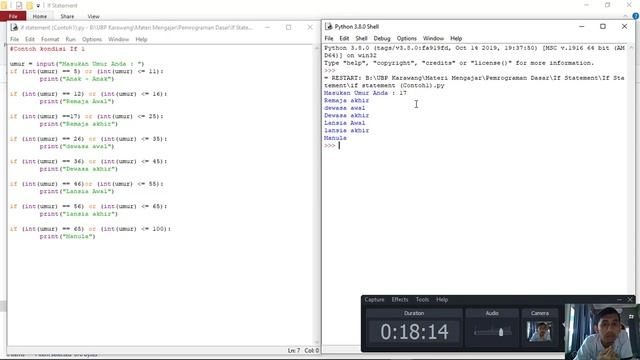This screenshot has width=640, height=360.
Task: Click the Python Shell vertical scrollbar
Action: click(631, 169)
